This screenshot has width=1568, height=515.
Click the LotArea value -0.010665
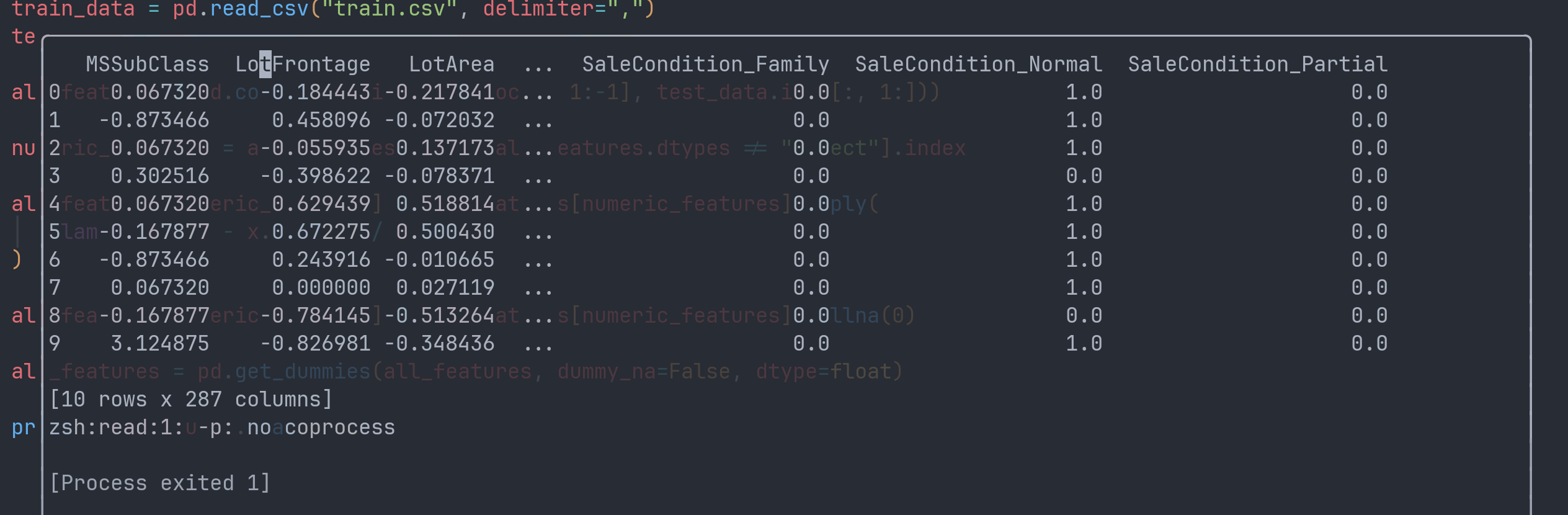[439, 260]
